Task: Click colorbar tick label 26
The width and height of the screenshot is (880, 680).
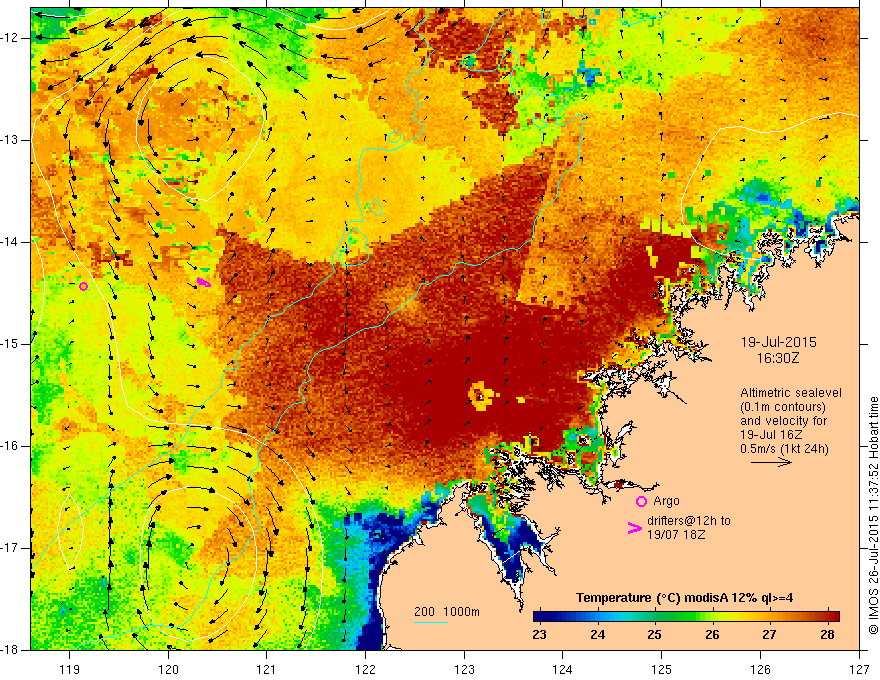Action: [x=712, y=635]
